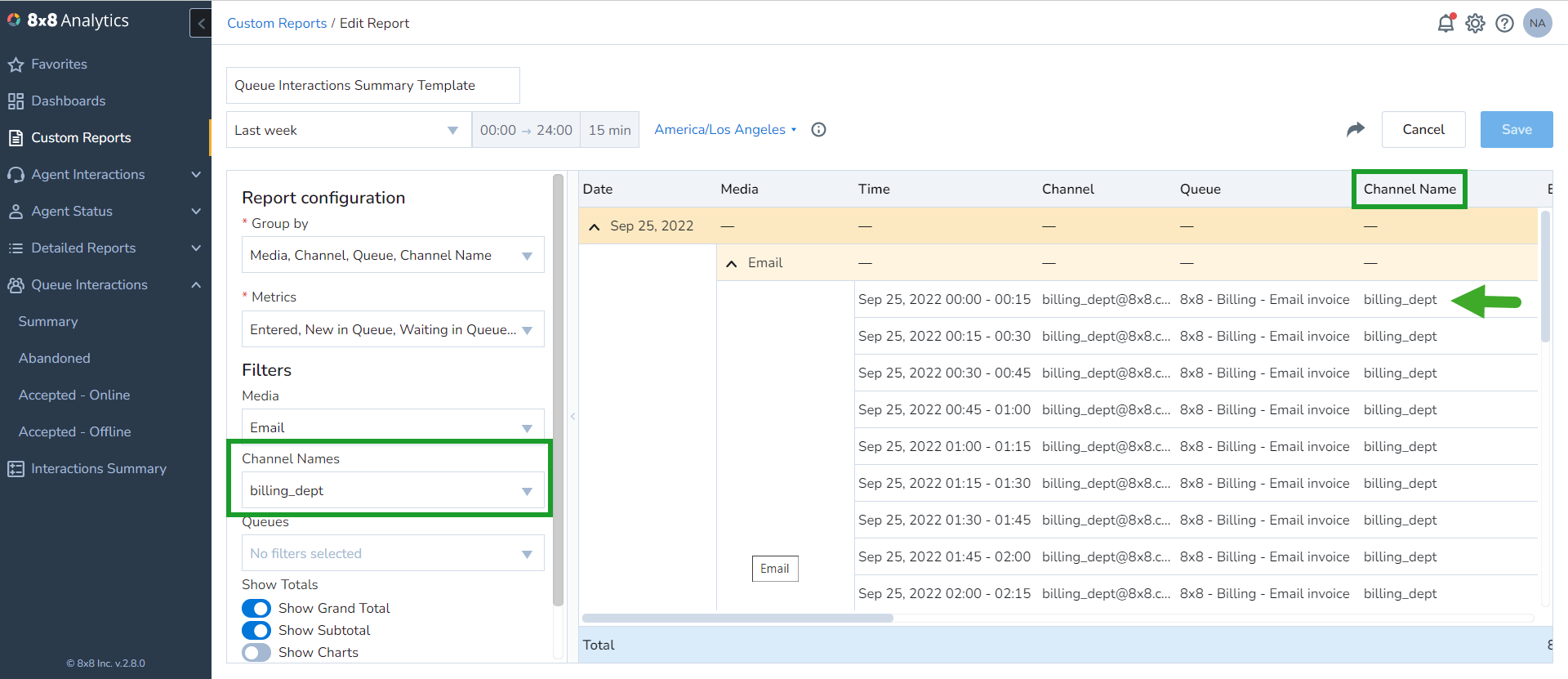
Task: Click the Total row label
Action: (x=599, y=645)
